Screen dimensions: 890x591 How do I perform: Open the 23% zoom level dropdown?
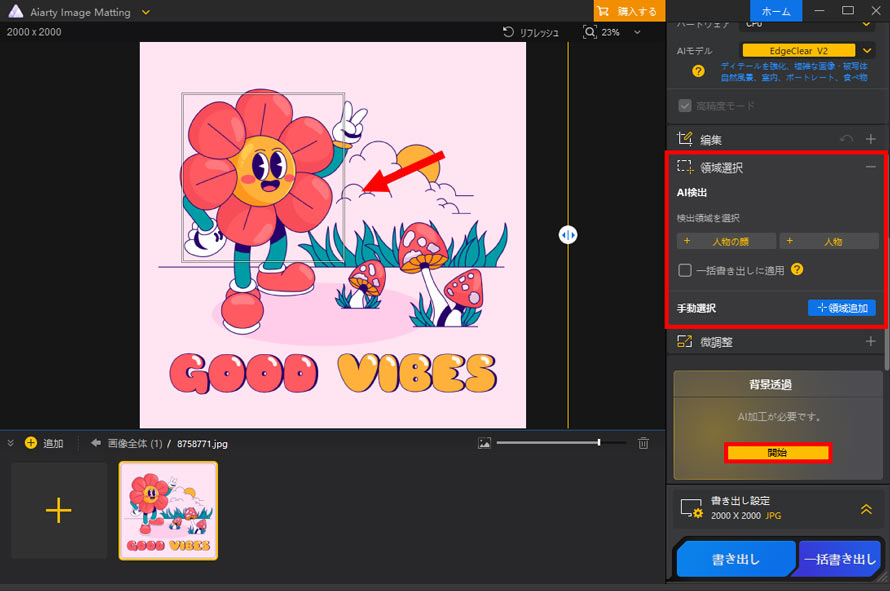pos(637,32)
